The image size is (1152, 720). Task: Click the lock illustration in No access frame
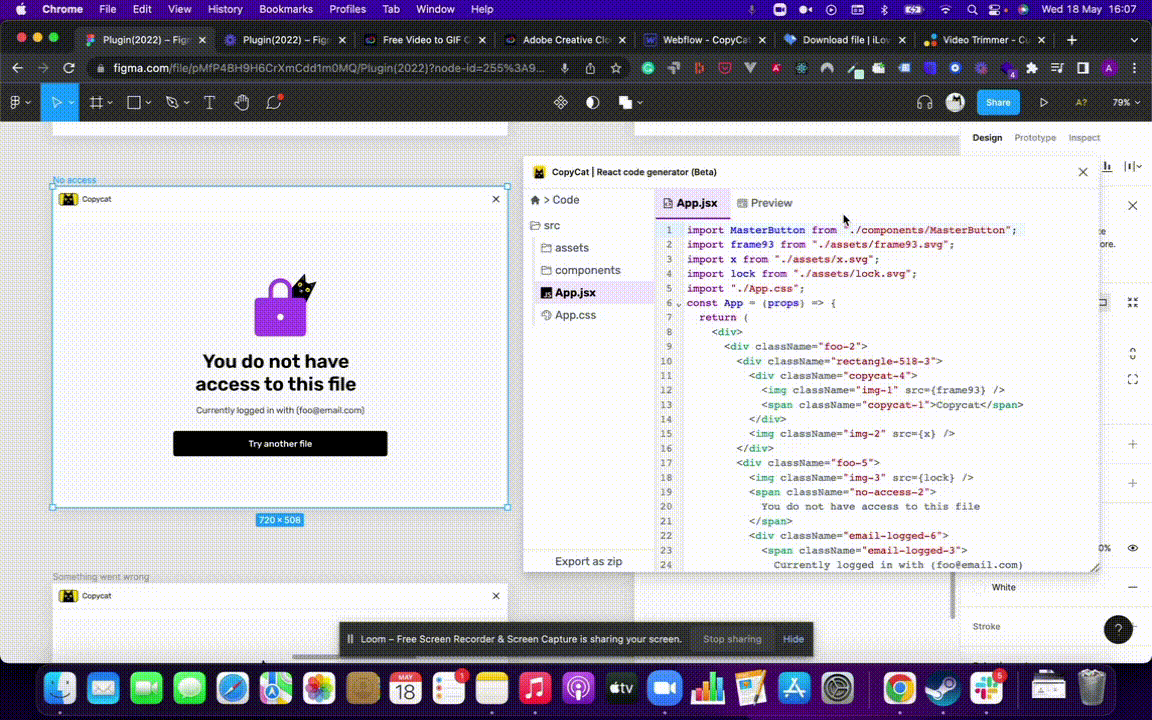tap(284, 306)
